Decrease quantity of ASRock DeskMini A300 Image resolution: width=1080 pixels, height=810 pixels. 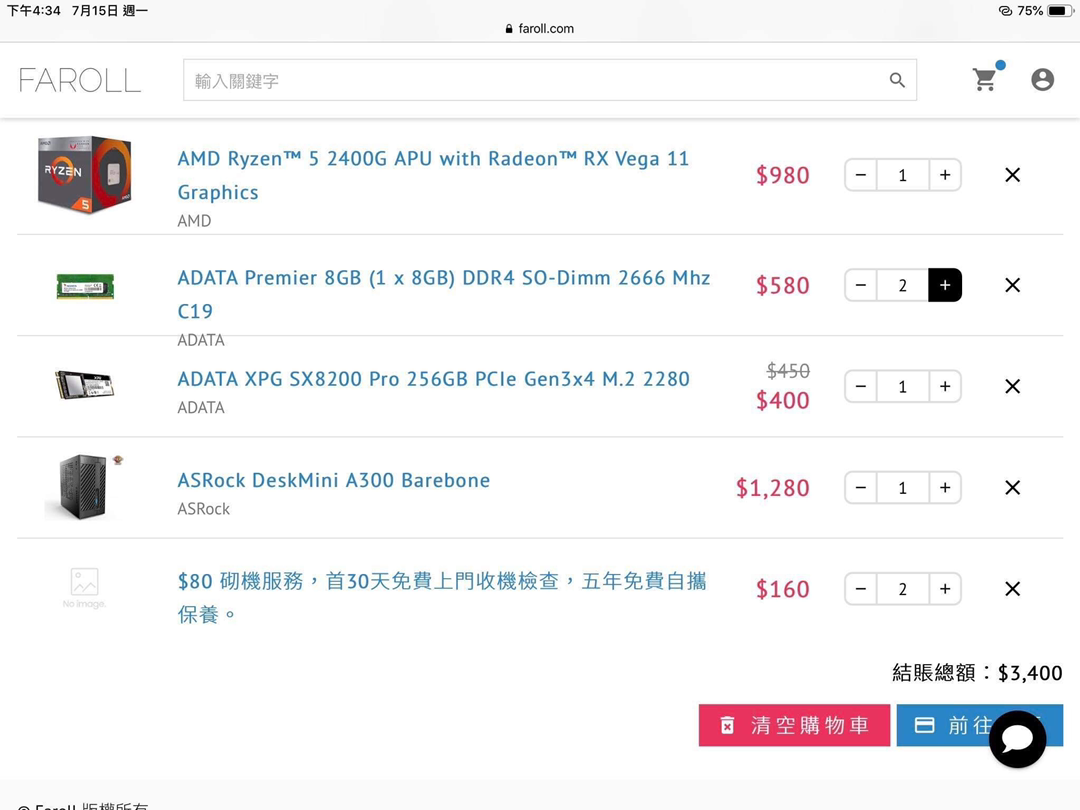pyautogui.click(x=860, y=488)
